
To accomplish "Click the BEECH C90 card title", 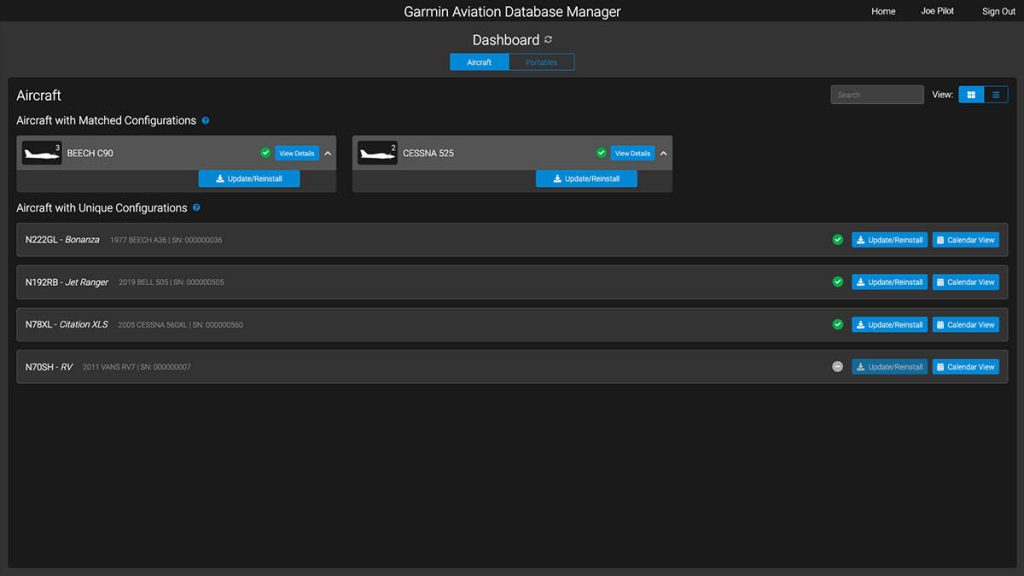I will point(90,153).
